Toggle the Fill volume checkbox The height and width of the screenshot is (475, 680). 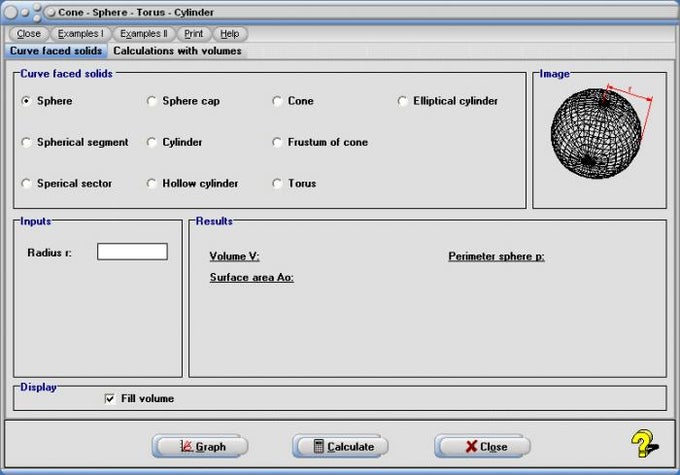[110, 398]
